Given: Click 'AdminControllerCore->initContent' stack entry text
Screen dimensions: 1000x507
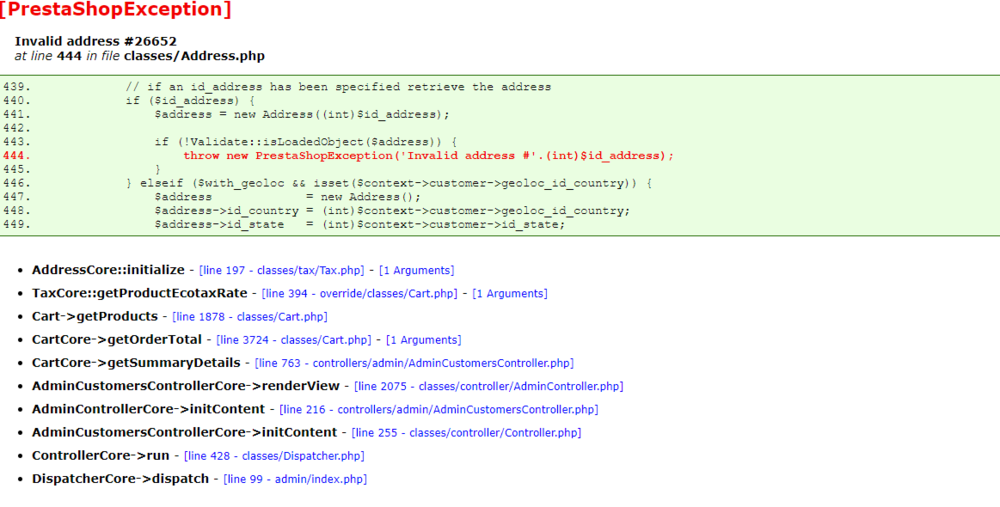Looking at the screenshot, I should 148,409.
